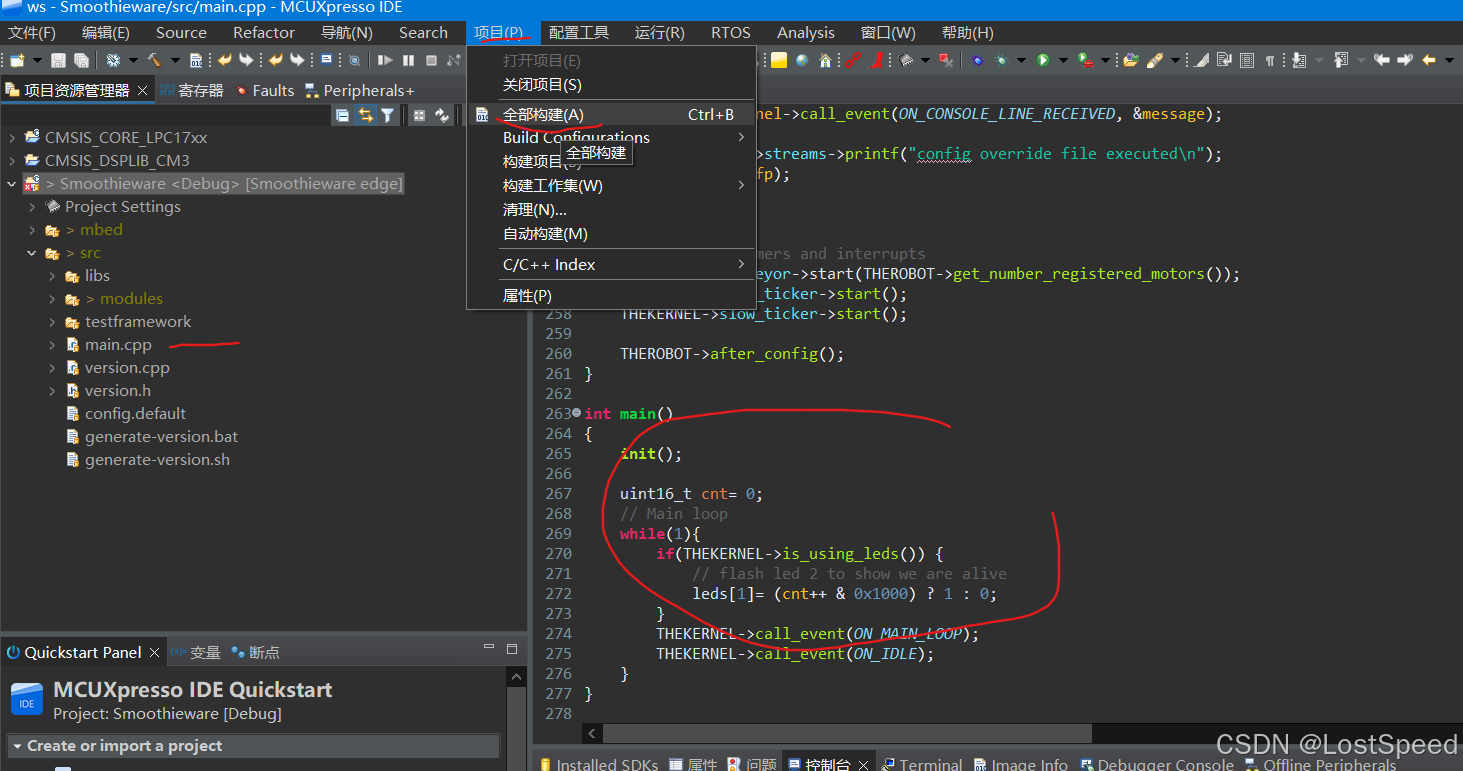Click the hammer Build toolbar icon
1463x771 pixels.
pos(155,61)
